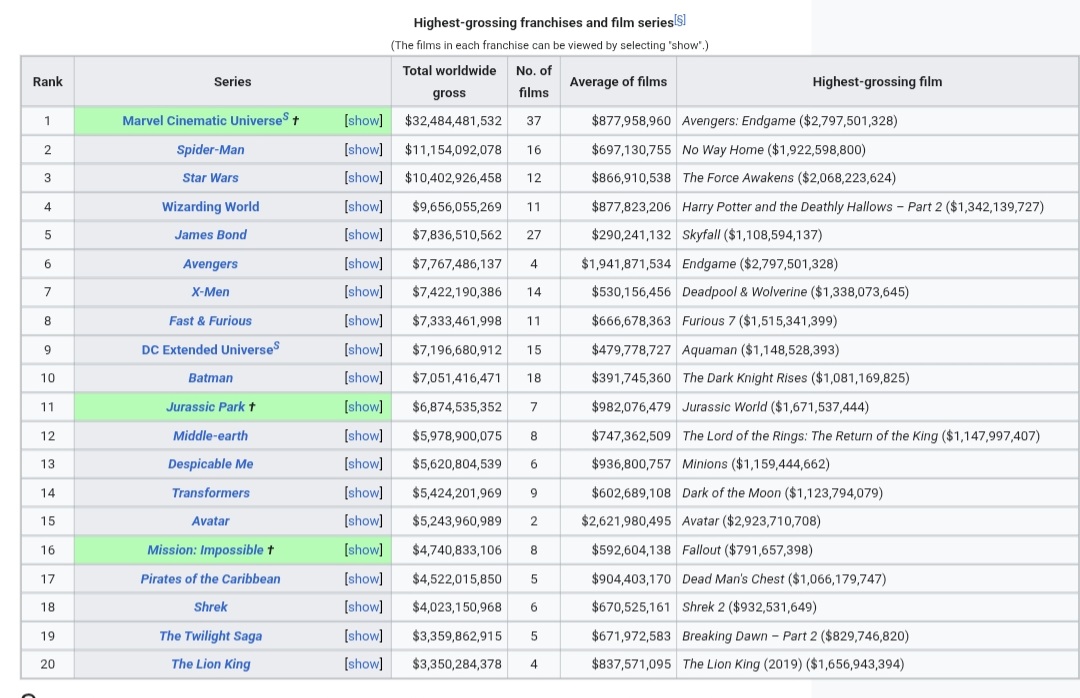Click the Total worldwide gross header
The height and width of the screenshot is (698, 1080).
[x=449, y=81]
